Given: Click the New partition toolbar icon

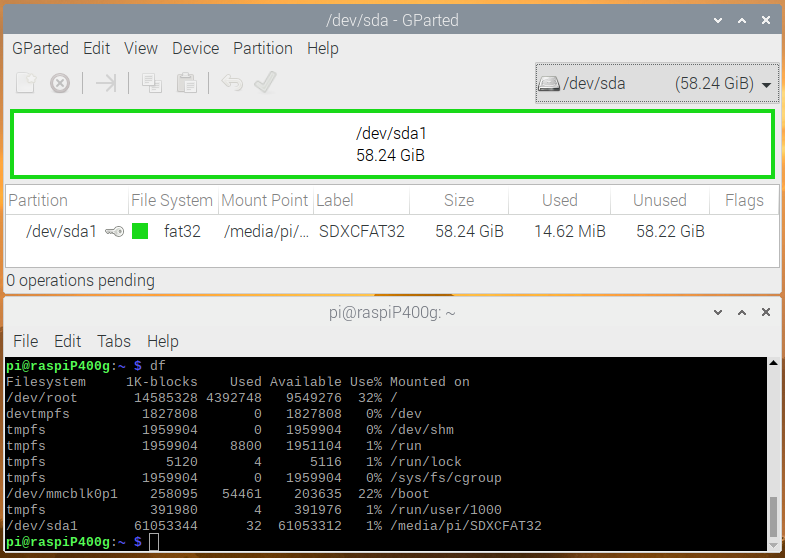Looking at the screenshot, I should [26, 83].
